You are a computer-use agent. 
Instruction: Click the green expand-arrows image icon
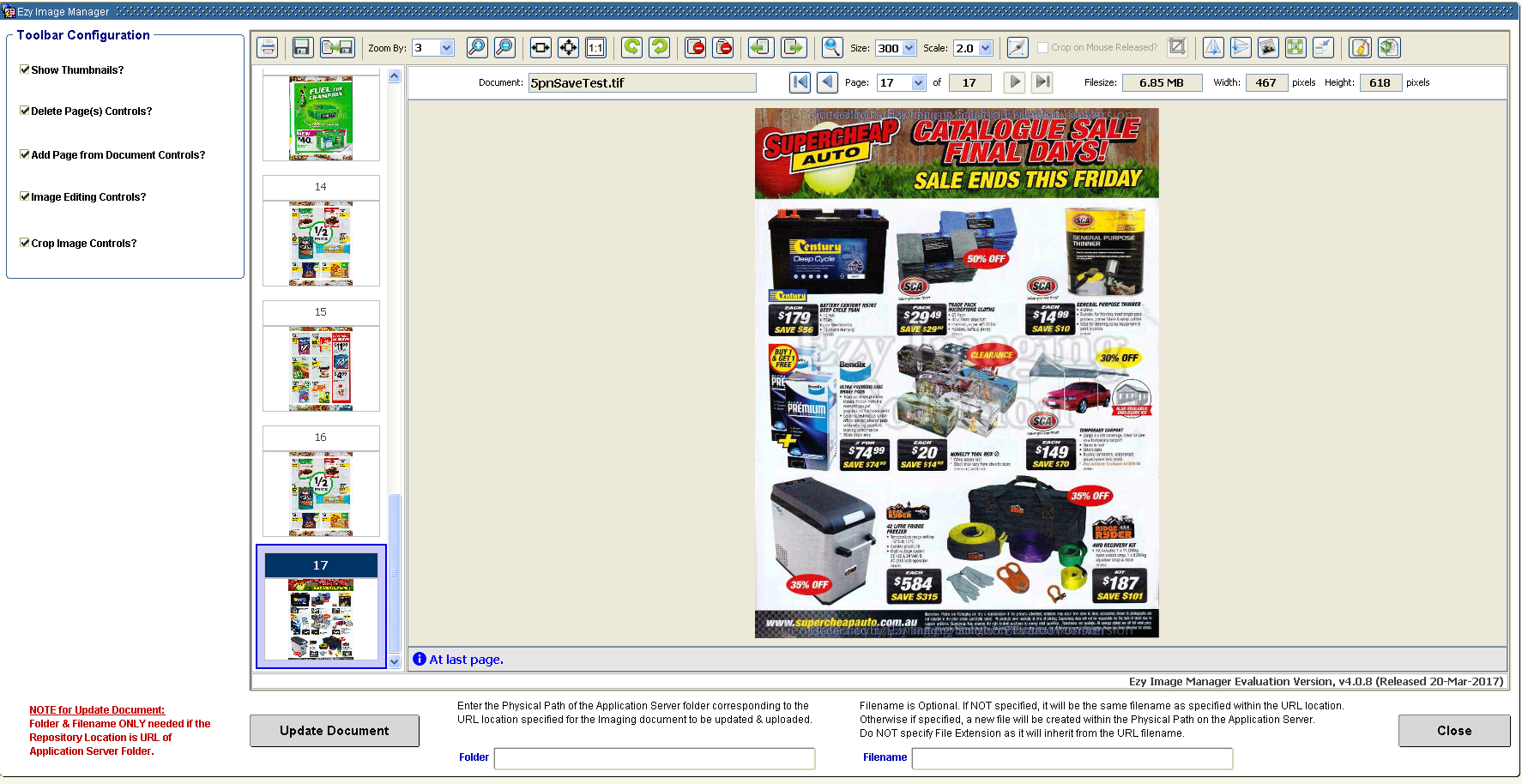(x=1296, y=48)
